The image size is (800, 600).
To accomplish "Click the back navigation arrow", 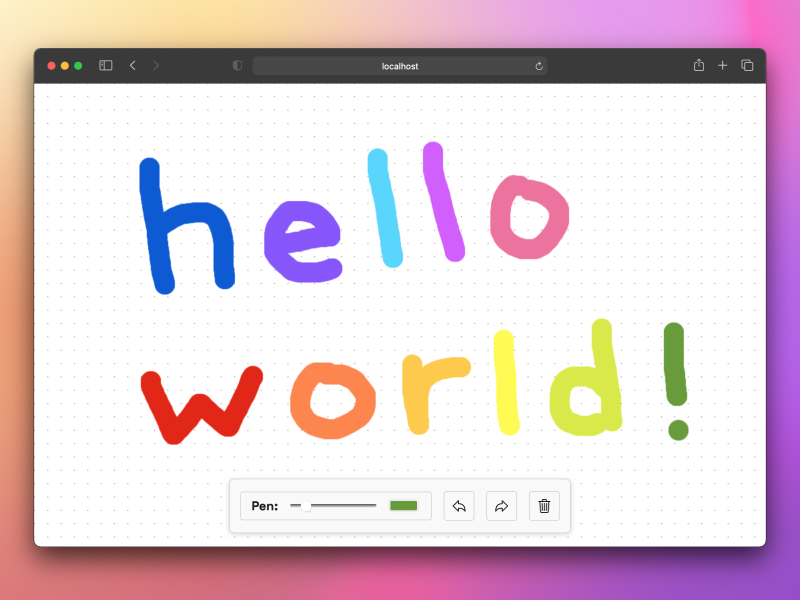I will (x=132, y=65).
